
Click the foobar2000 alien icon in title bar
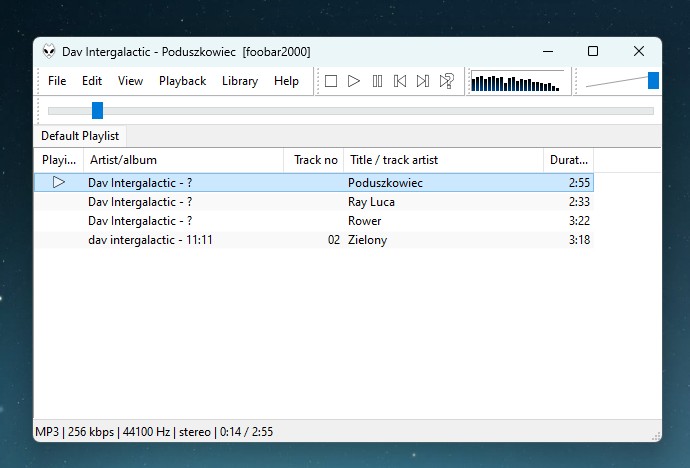(x=49, y=51)
